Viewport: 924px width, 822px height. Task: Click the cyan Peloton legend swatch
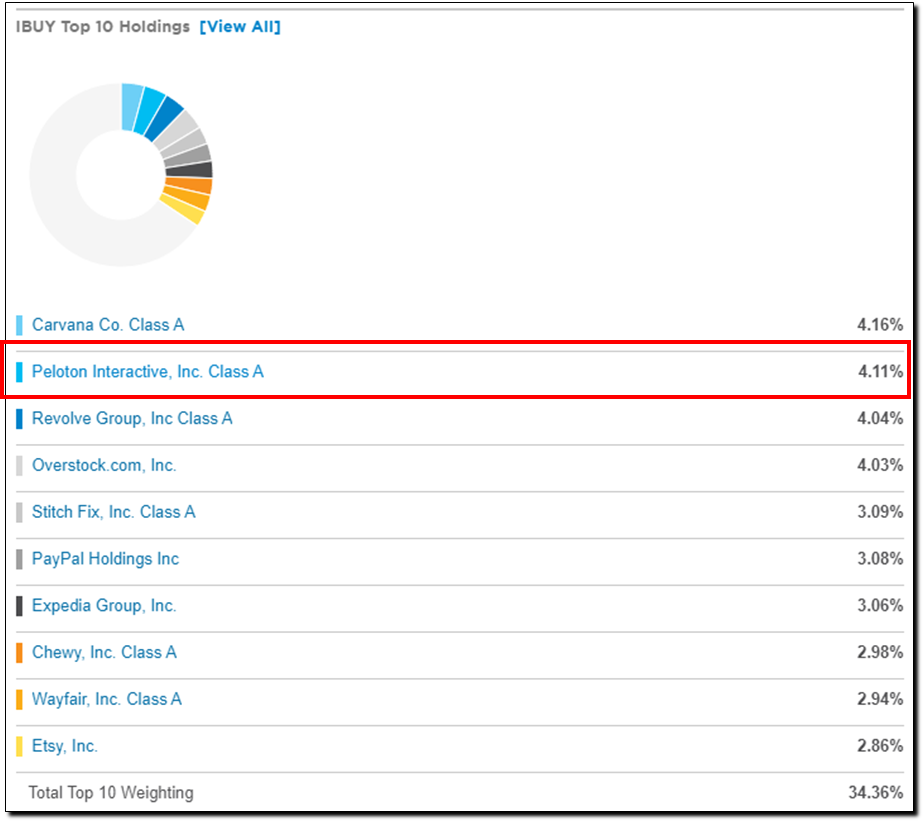[x=19, y=372]
